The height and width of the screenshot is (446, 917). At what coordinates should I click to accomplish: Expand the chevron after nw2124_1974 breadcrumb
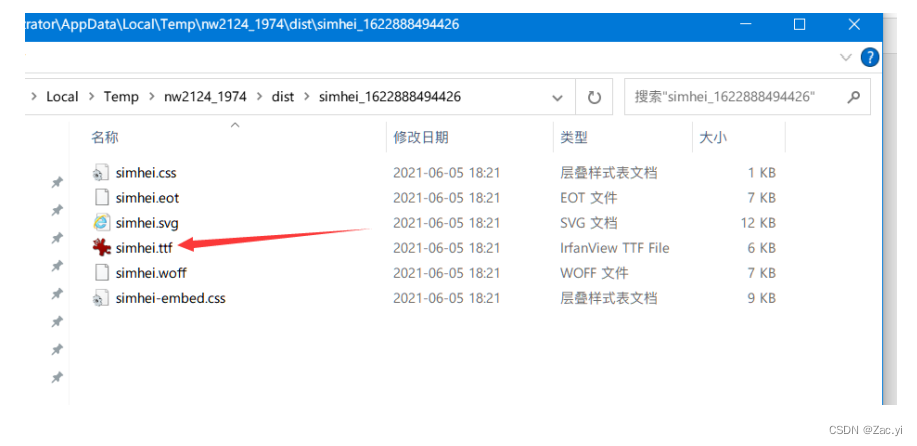coord(259,97)
